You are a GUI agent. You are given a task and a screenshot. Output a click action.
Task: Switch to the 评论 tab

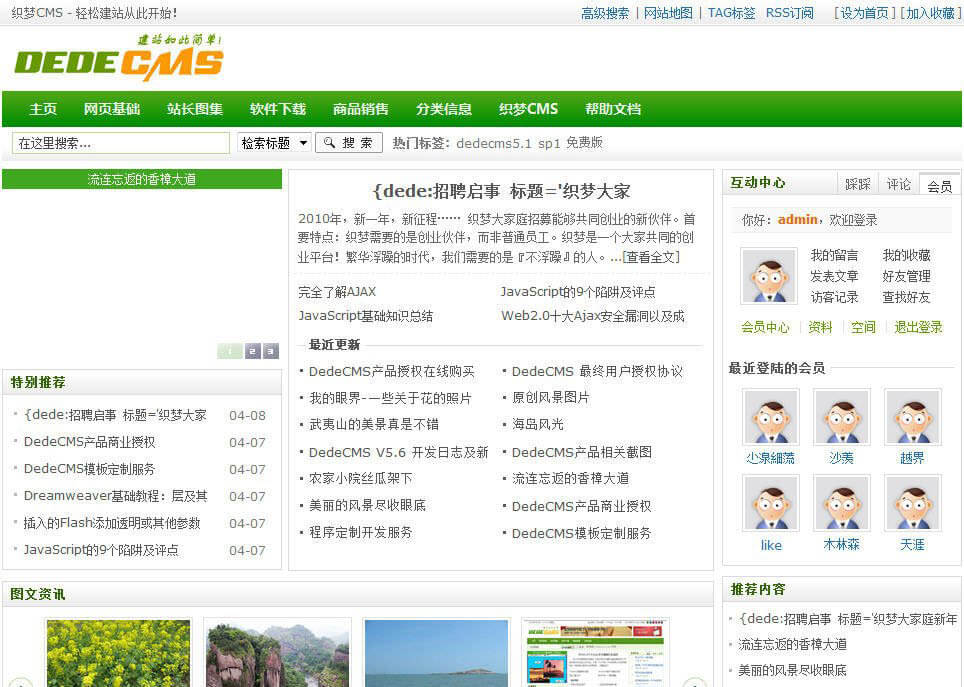(x=898, y=184)
